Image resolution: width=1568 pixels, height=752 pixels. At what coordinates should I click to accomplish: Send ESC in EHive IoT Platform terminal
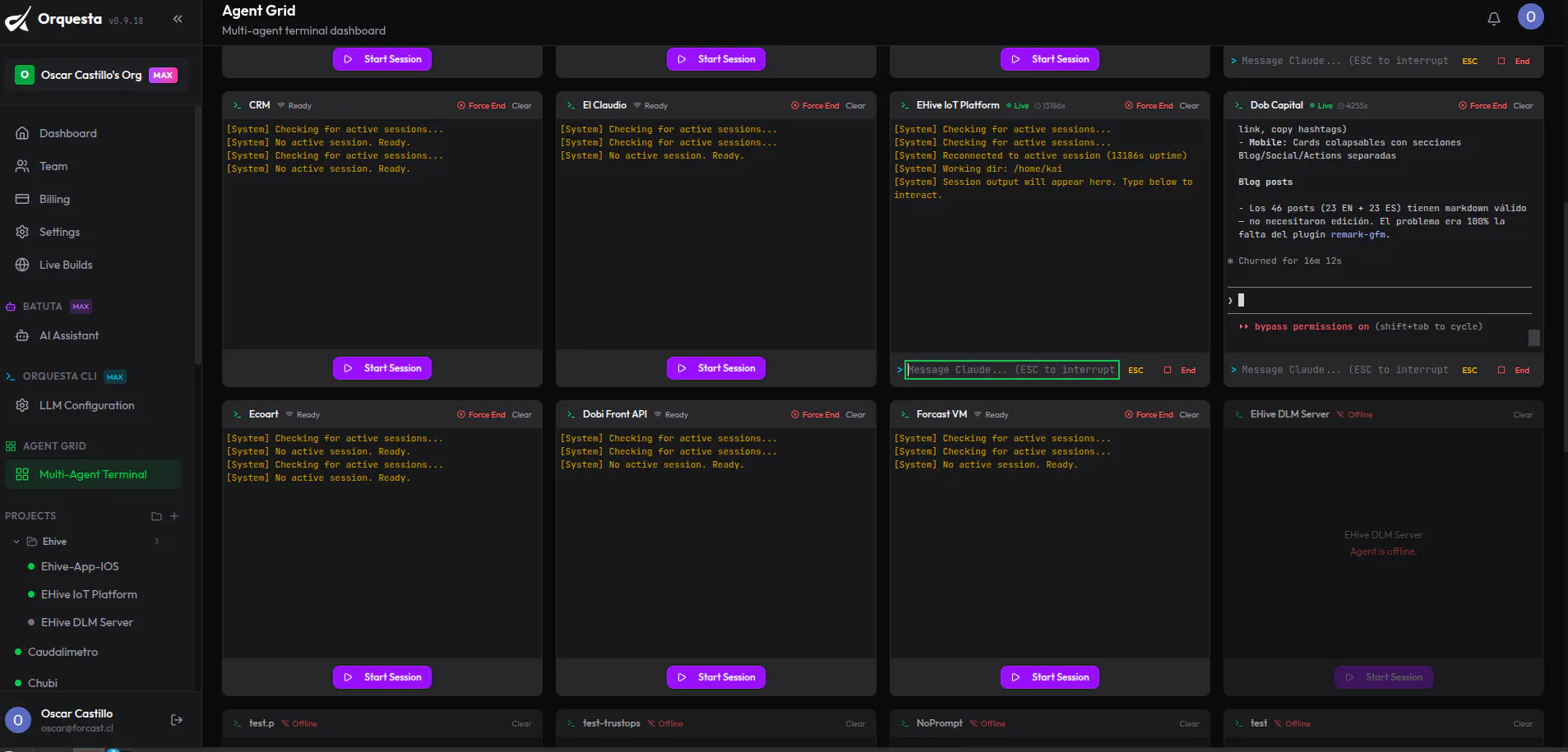pyautogui.click(x=1136, y=370)
